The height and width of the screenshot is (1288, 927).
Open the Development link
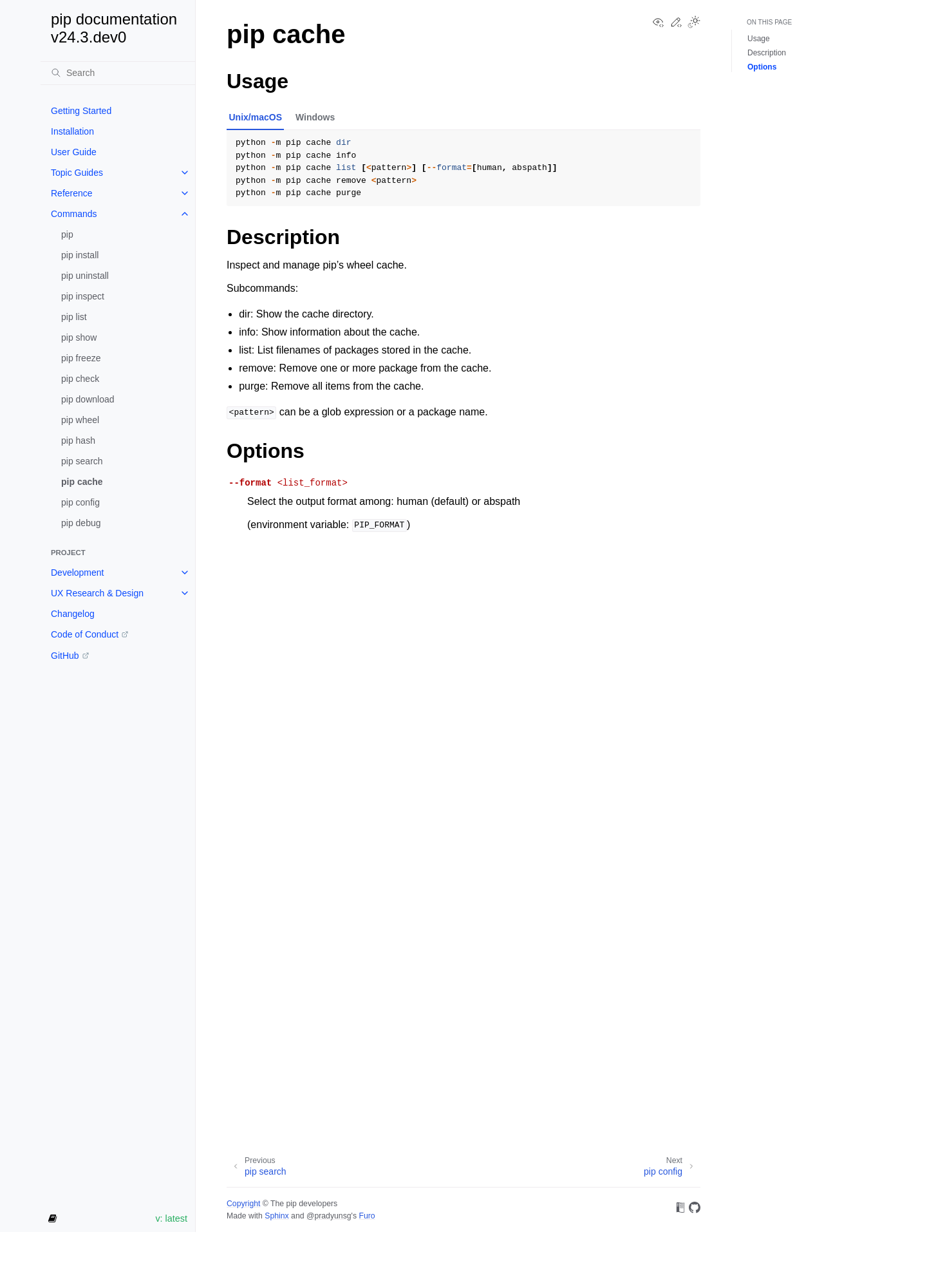pos(77,573)
